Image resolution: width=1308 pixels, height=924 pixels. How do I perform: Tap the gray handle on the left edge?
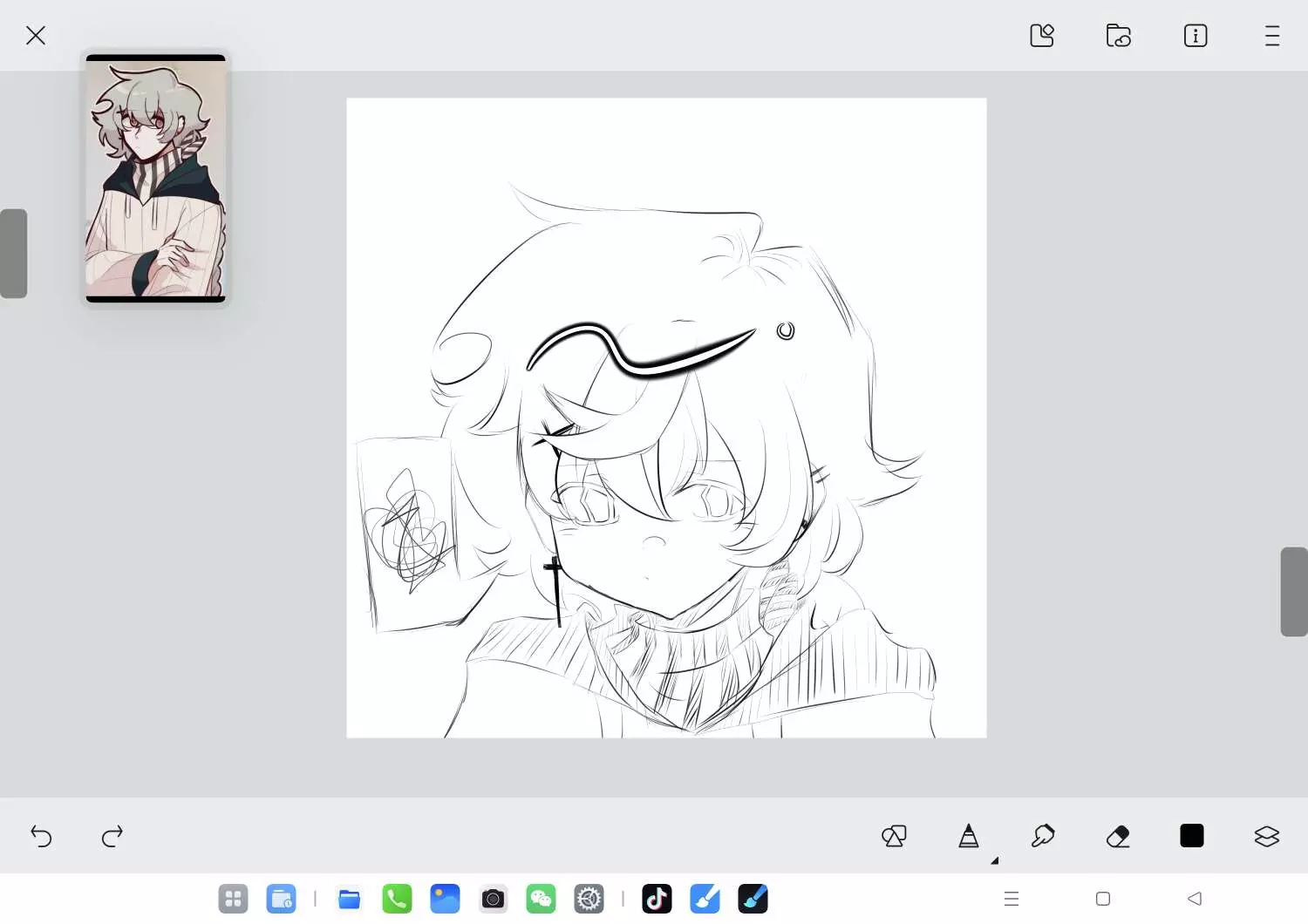pyautogui.click(x=13, y=254)
